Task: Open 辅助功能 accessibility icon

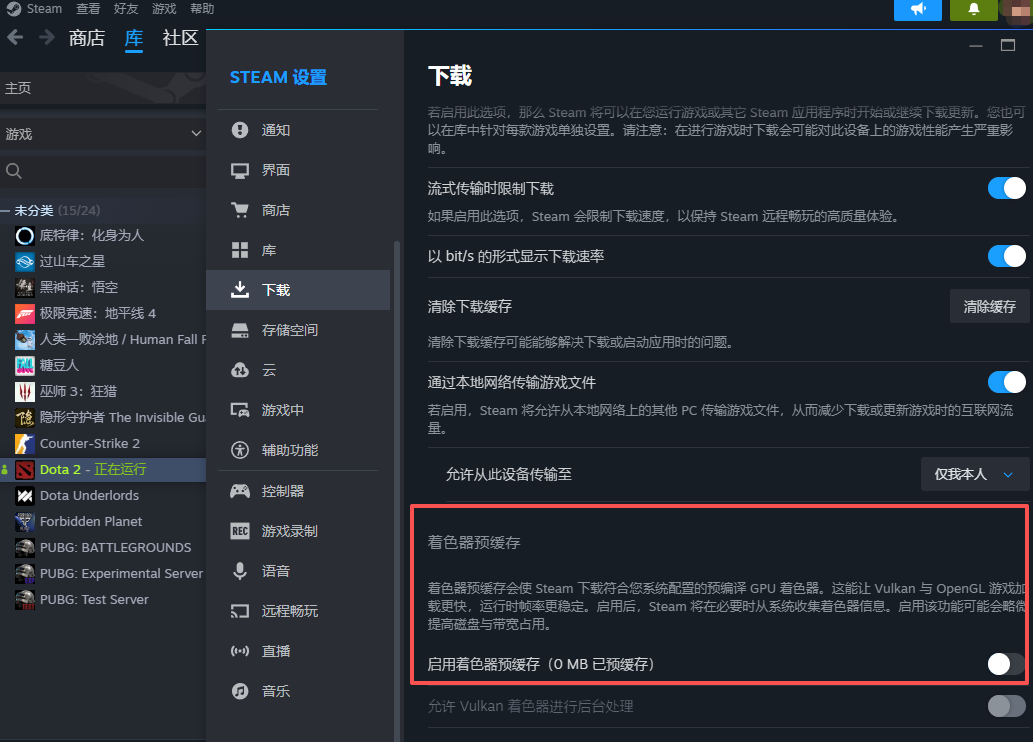Action: 240,450
